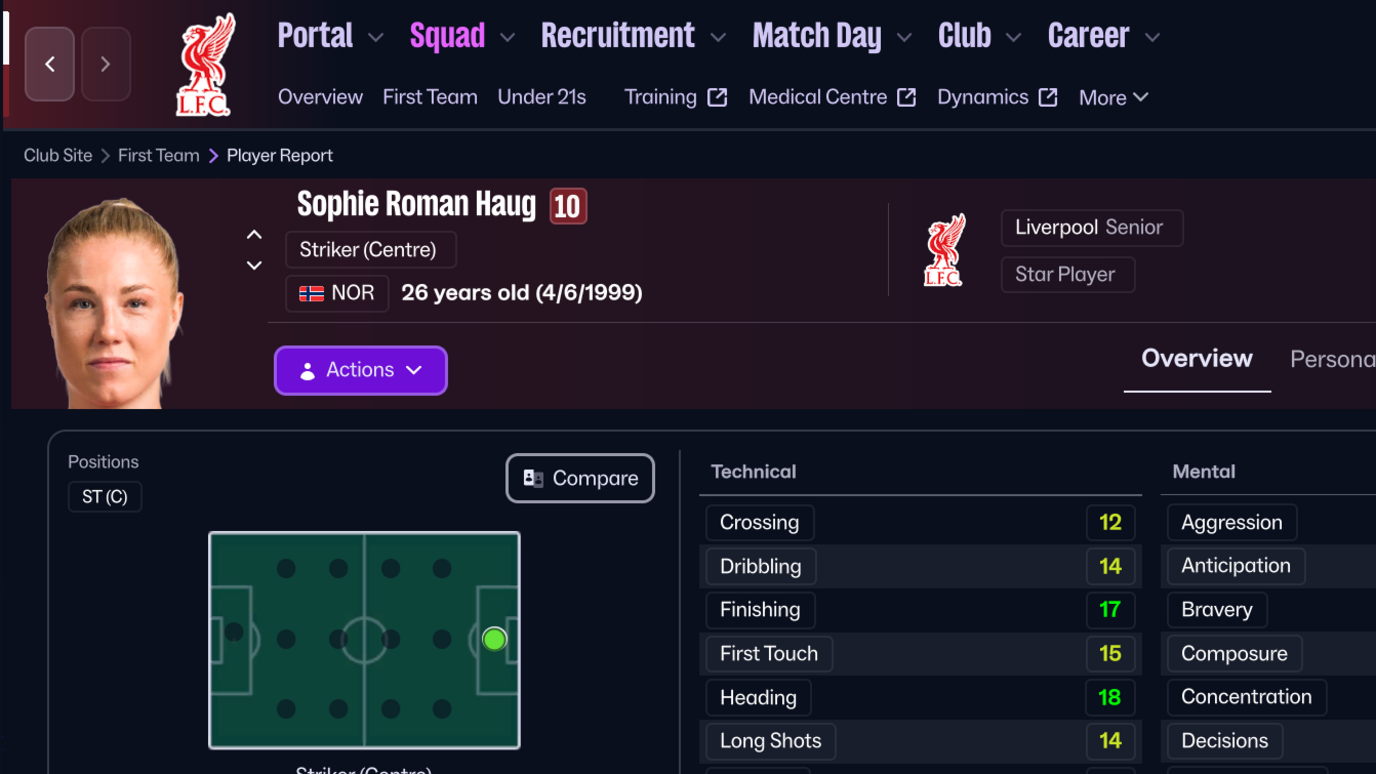Click the forward navigation arrow
Screen dimensions: 1376x774
pos(106,63)
